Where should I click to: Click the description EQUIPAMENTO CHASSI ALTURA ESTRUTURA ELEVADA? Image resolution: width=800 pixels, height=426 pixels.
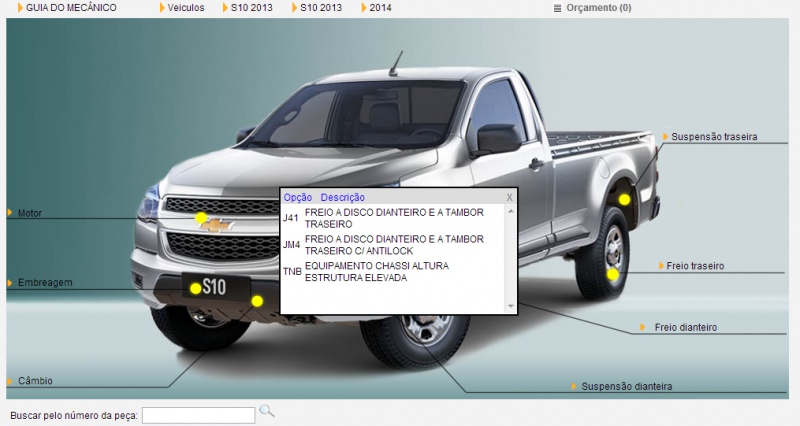click(377, 272)
